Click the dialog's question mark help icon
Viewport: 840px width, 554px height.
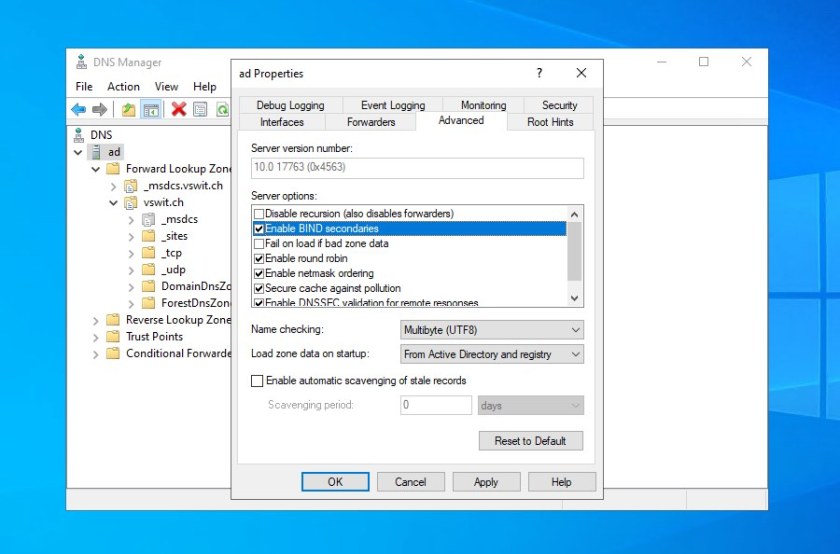click(539, 73)
